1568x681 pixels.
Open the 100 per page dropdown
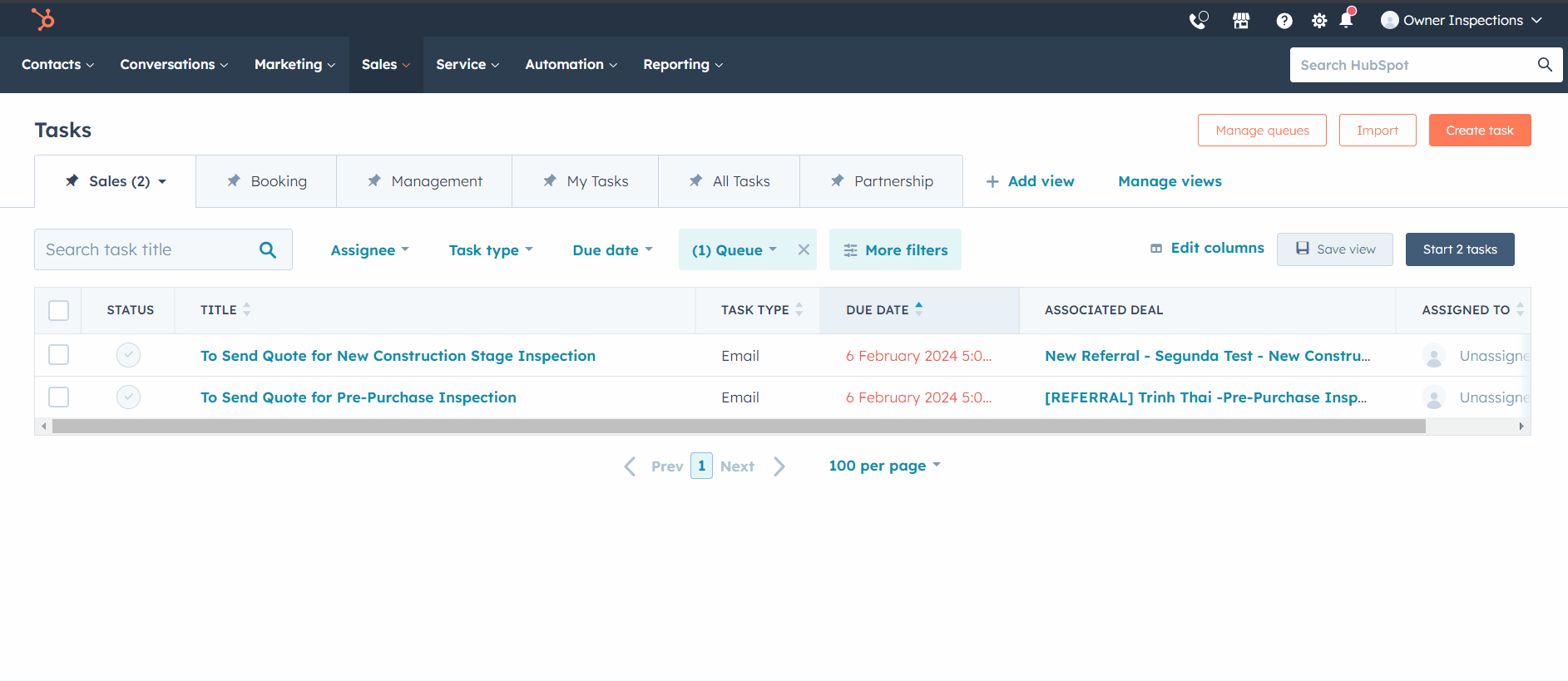pos(883,466)
